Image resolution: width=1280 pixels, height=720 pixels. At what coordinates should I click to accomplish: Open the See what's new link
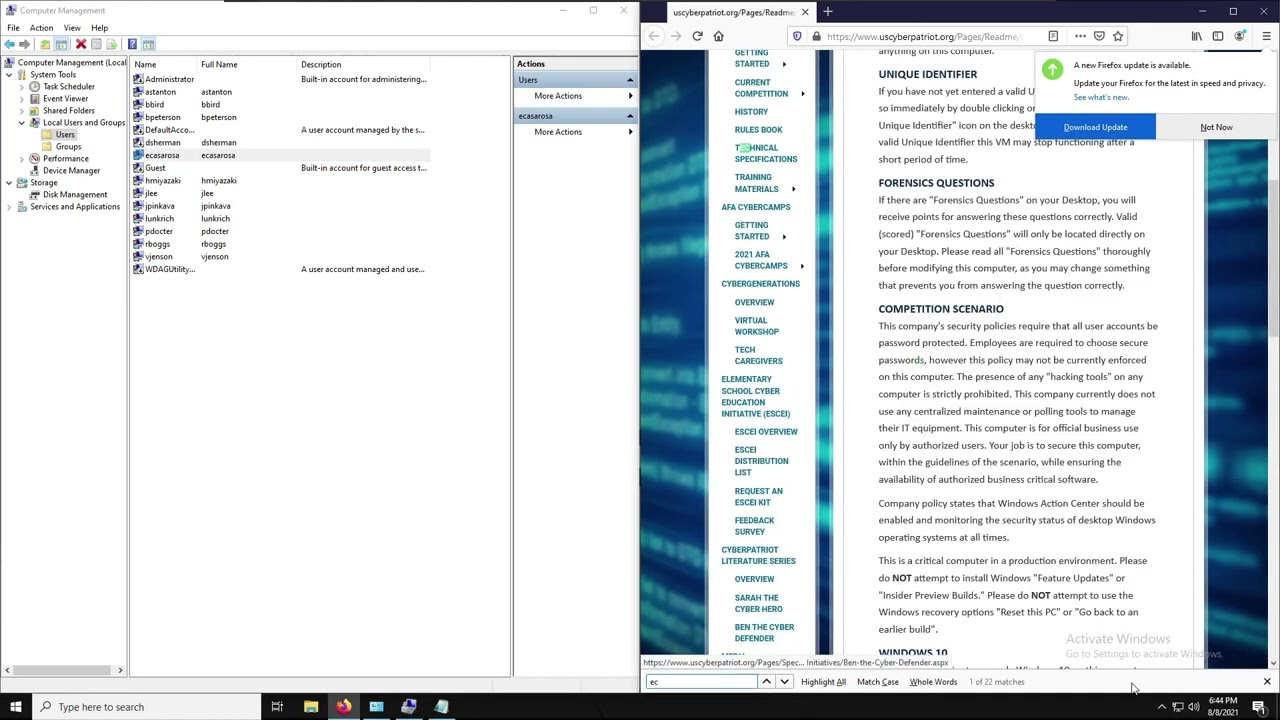coord(1101,97)
